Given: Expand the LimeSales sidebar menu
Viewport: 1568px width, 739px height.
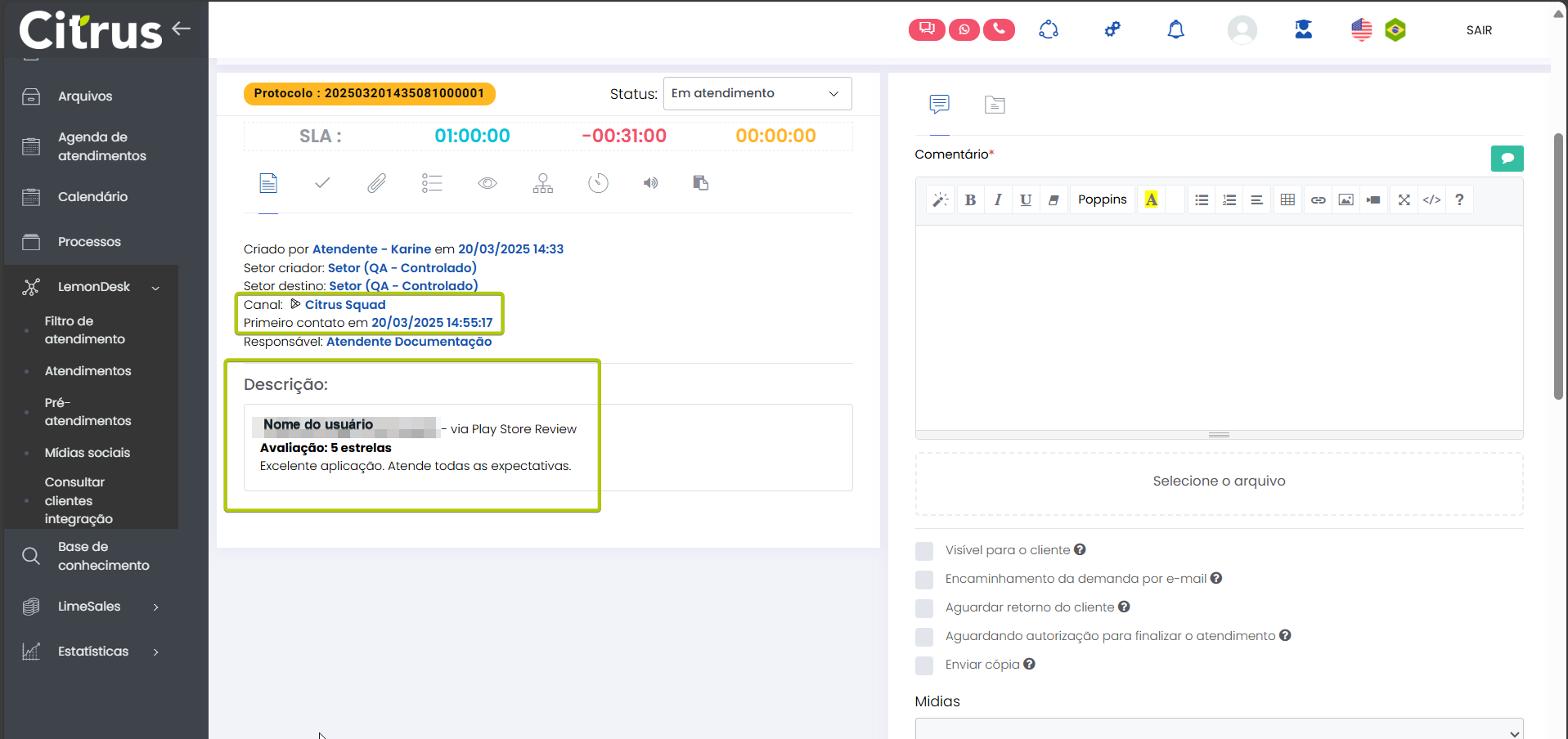Looking at the screenshot, I should coord(90,607).
